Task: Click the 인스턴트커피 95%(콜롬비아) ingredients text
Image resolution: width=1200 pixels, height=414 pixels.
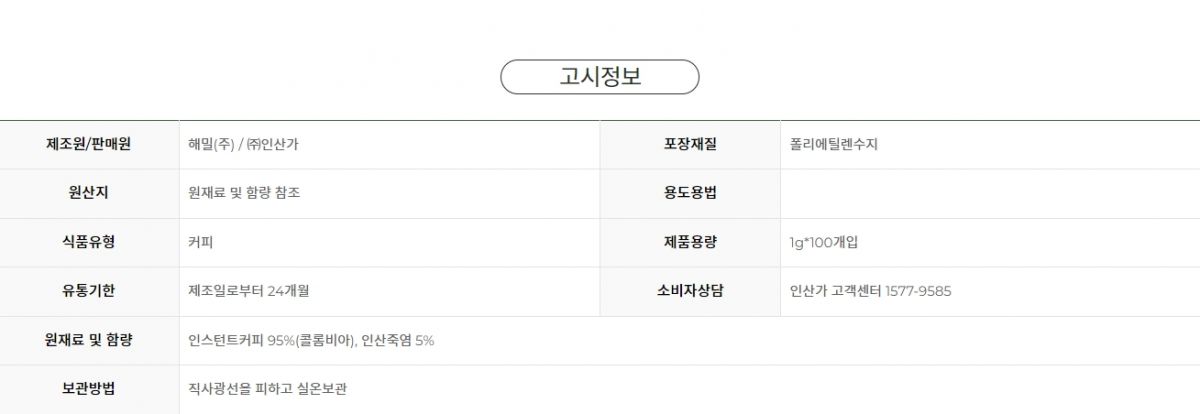Action: pos(272,340)
